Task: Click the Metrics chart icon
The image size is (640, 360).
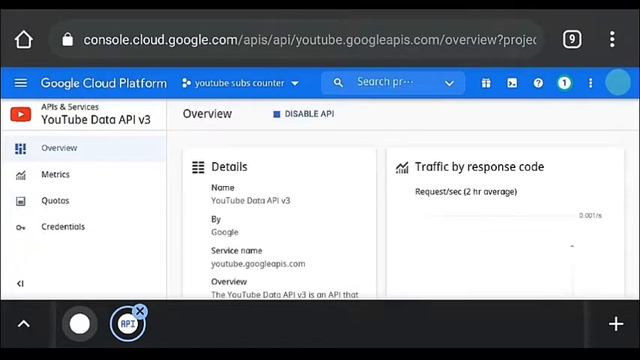Action: point(21,176)
